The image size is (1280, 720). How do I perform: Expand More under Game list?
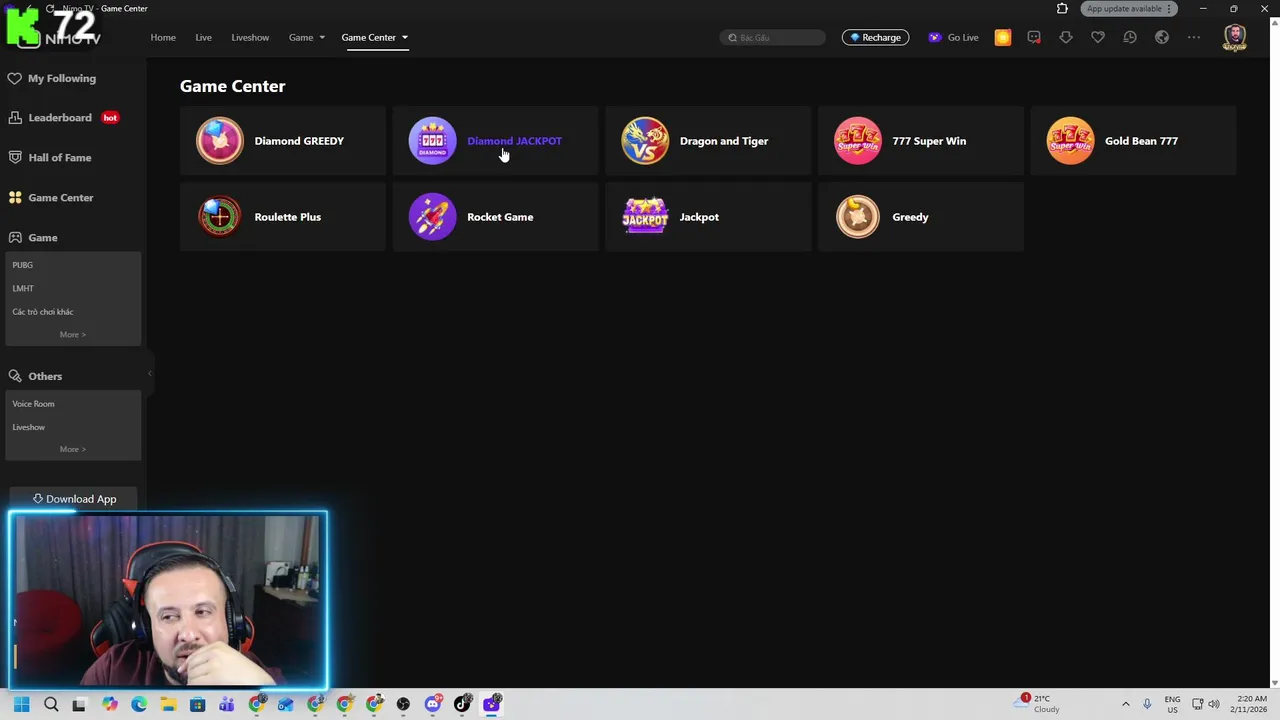click(73, 334)
